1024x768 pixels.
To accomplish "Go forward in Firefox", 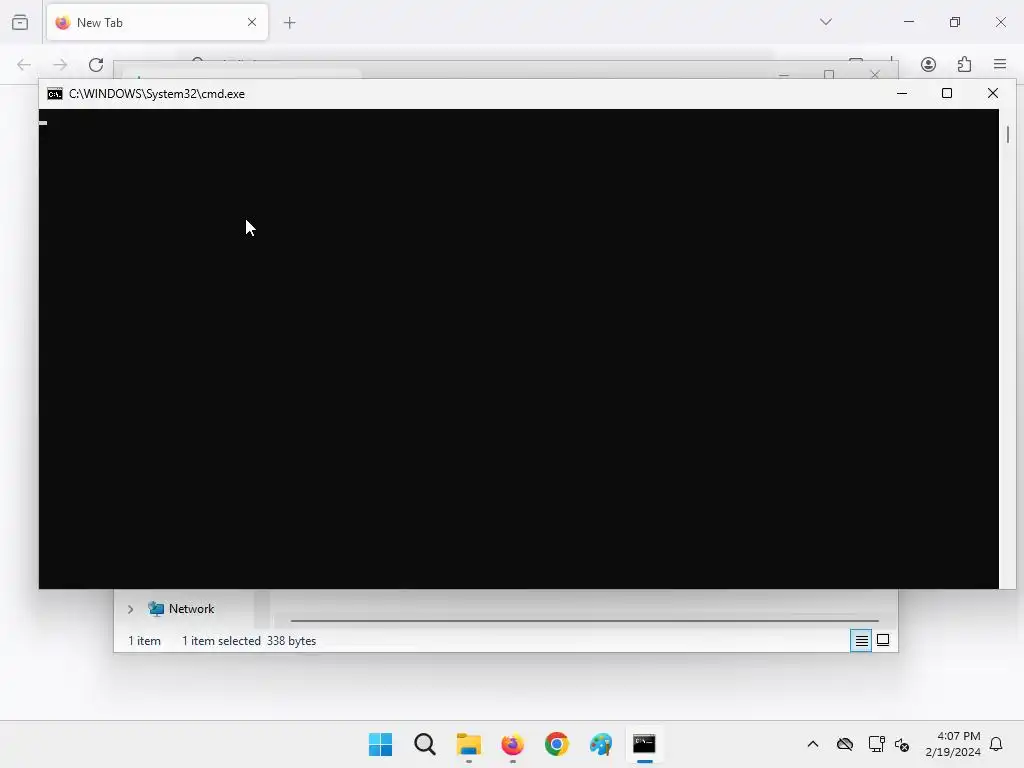I will (60, 65).
